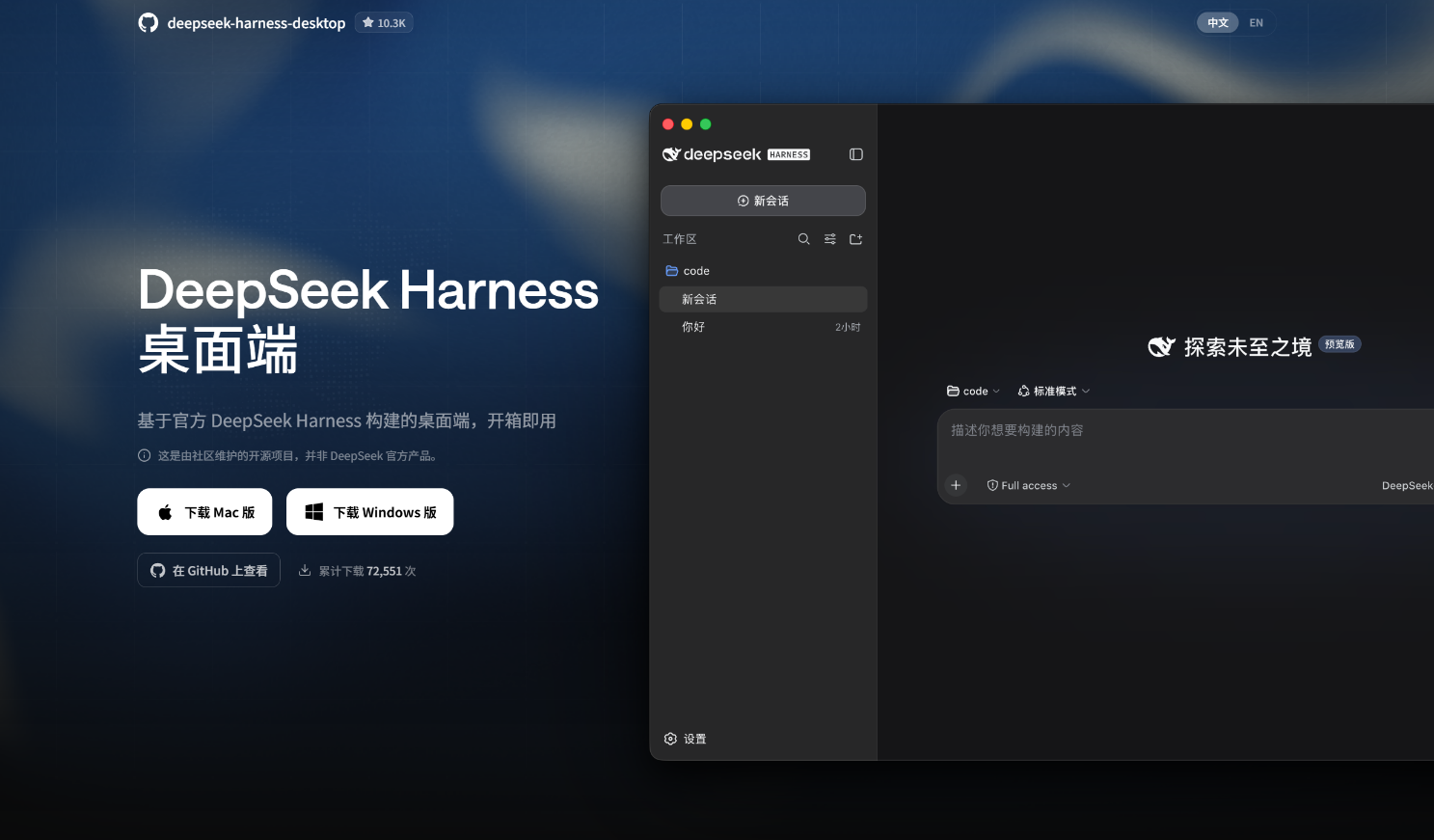Click the 10.3K stars badge
The image size is (1434, 840).
[384, 23]
